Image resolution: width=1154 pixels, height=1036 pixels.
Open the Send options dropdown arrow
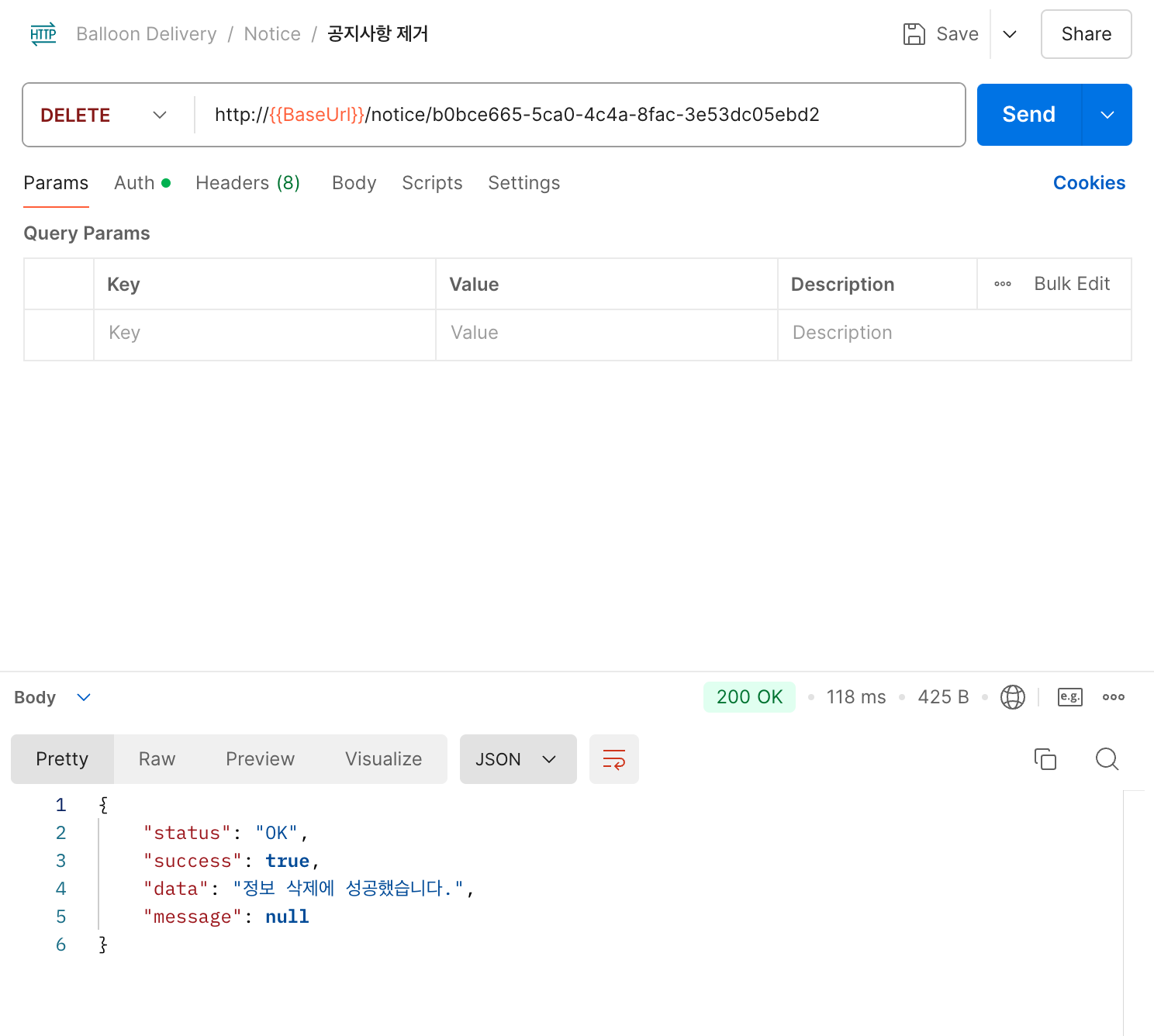coord(1107,115)
